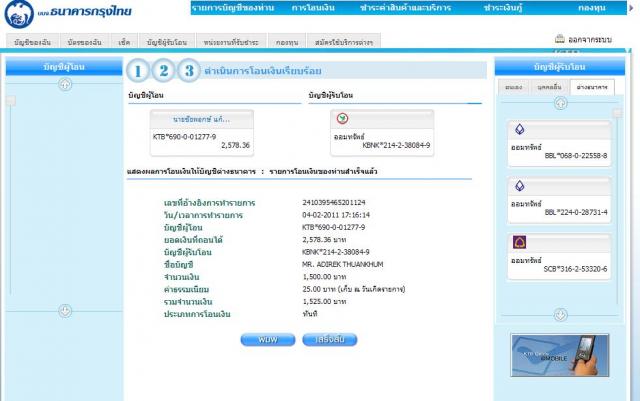Viewport: 640px width, 401px height.
Task: Click the Bangkok Bank icon for BBL*068-0-22558-8
Action: [519, 130]
